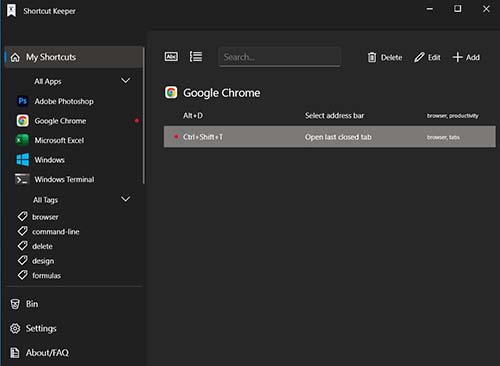Click the Edit pencil icon
Image resolution: width=500 pixels, height=366 pixels.
click(419, 57)
